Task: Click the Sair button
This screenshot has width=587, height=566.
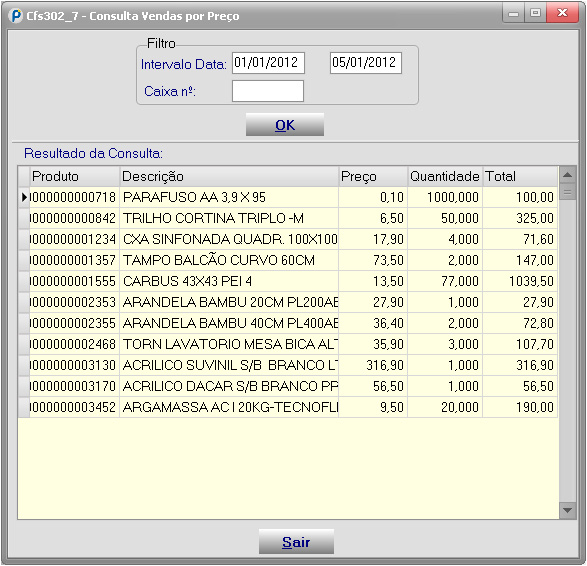Action: [296, 541]
